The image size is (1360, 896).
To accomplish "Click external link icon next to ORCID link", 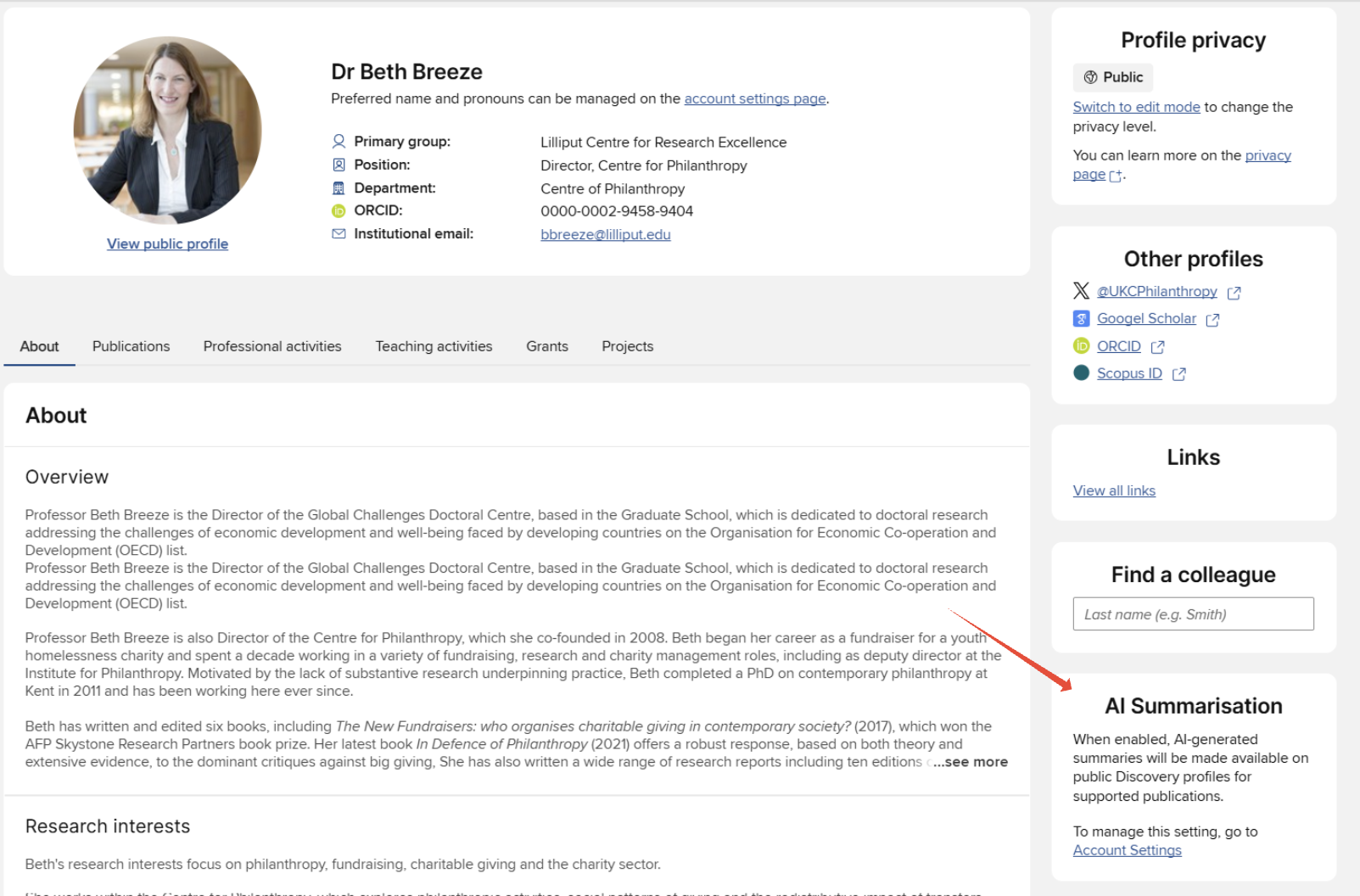I will click(x=1157, y=347).
